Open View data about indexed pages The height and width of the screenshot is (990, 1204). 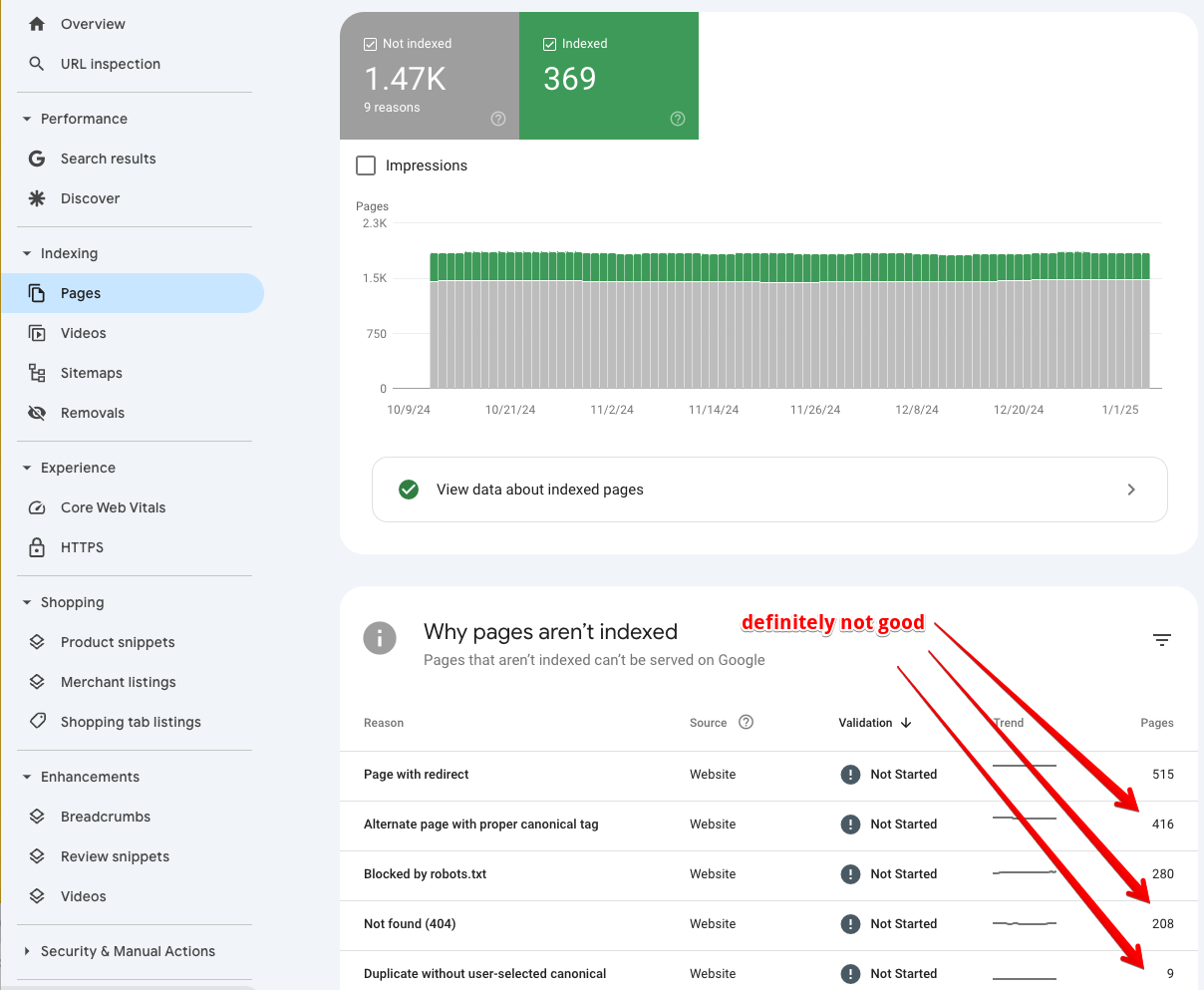[x=769, y=490]
